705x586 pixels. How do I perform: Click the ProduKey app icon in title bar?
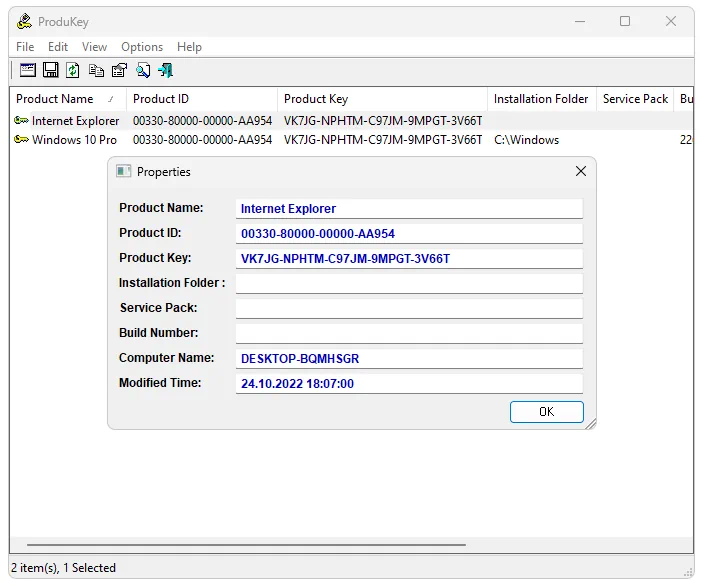click(x=24, y=21)
